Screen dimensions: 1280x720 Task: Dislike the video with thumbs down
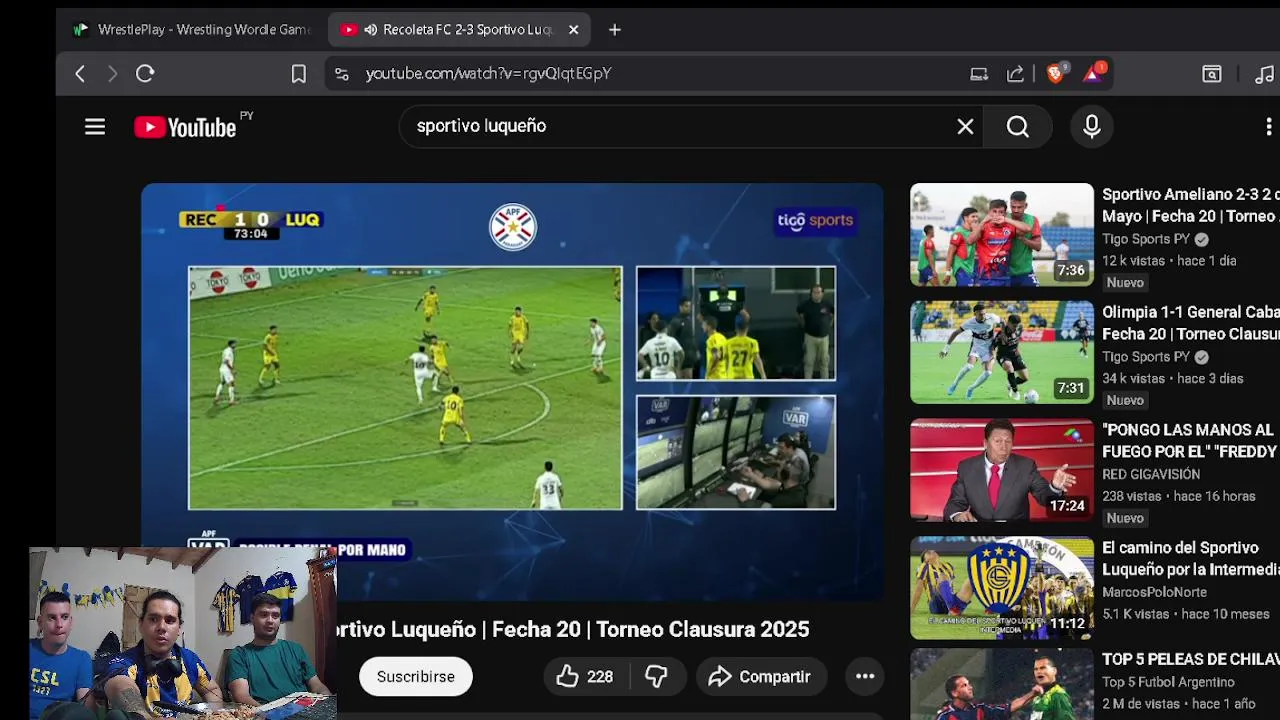656,677
